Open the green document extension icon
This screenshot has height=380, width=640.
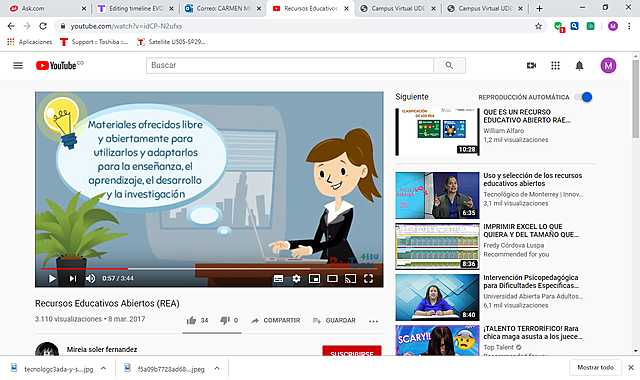pyautogui.click(x=590, y=26)
